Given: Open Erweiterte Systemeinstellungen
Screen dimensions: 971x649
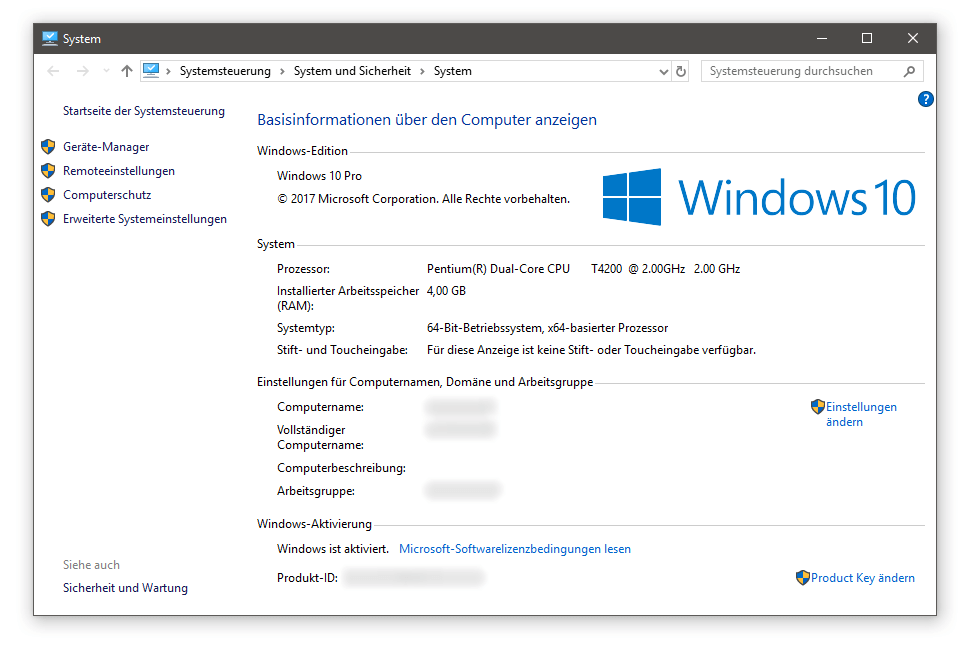Looking at the screenshot, I should (144, 219).
